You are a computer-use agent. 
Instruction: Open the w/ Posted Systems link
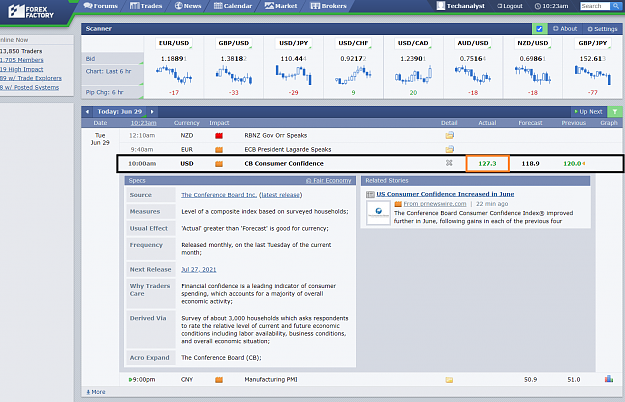pos(29,87)
